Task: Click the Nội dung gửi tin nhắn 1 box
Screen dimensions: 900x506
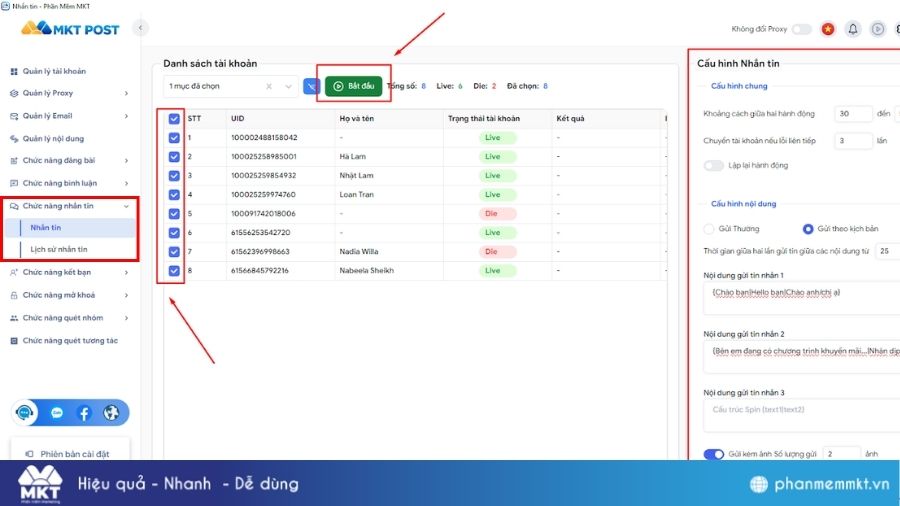Action: coord(801,299)
